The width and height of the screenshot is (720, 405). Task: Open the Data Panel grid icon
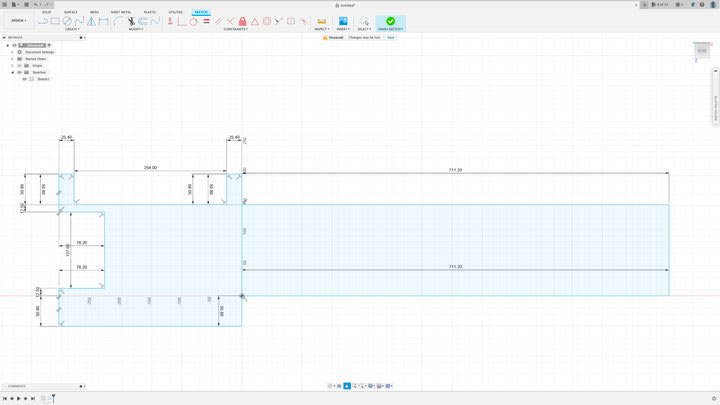(x=5, y=5)
